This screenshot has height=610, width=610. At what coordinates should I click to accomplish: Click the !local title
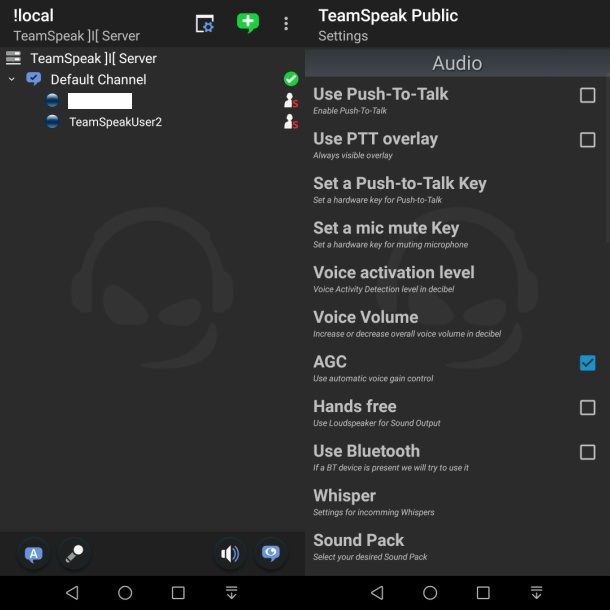pyautogui.click(x=33, y=16)
